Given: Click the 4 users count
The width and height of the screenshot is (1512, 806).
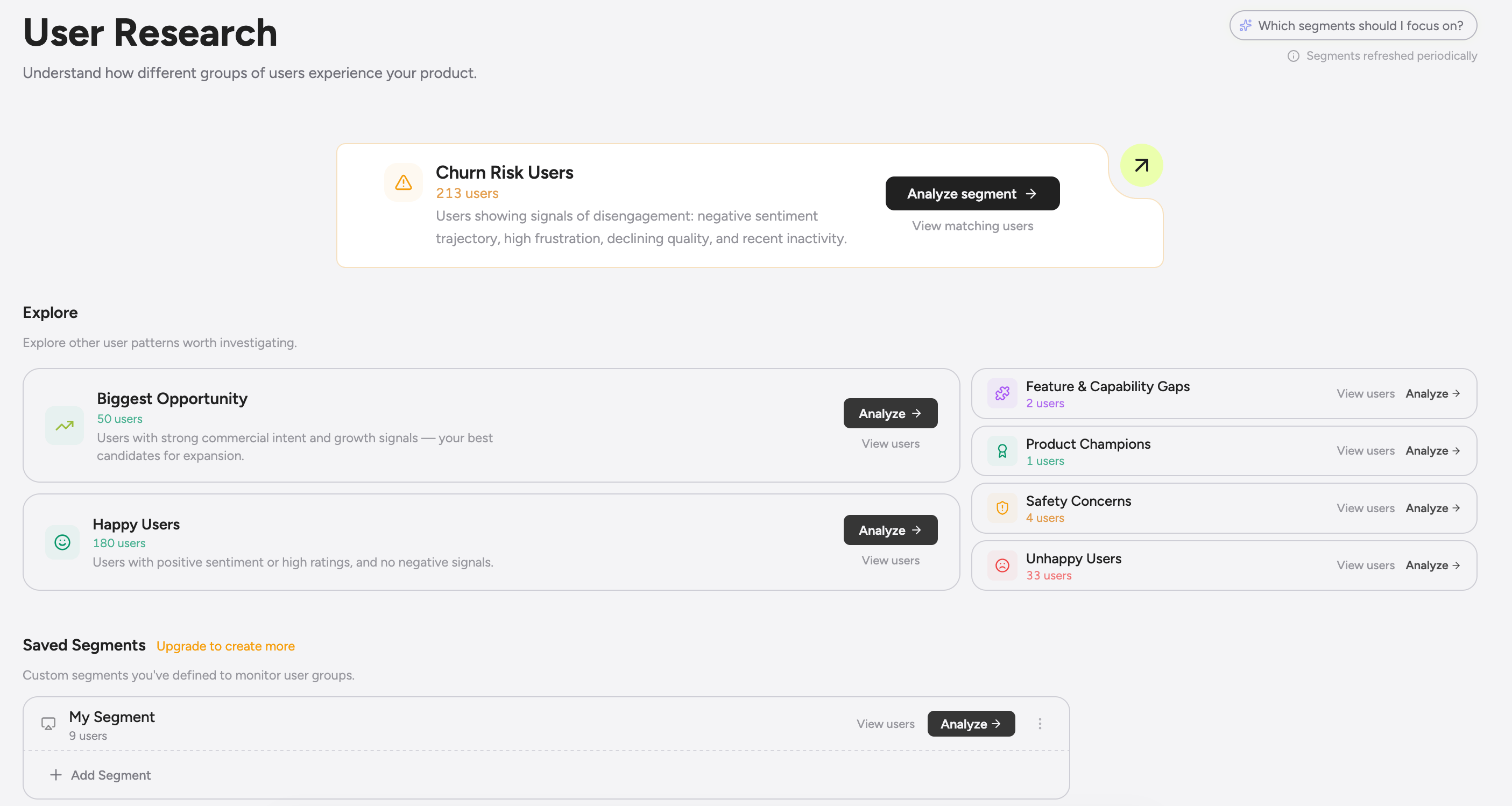Looking at the screenshot, I should 1045,518.
